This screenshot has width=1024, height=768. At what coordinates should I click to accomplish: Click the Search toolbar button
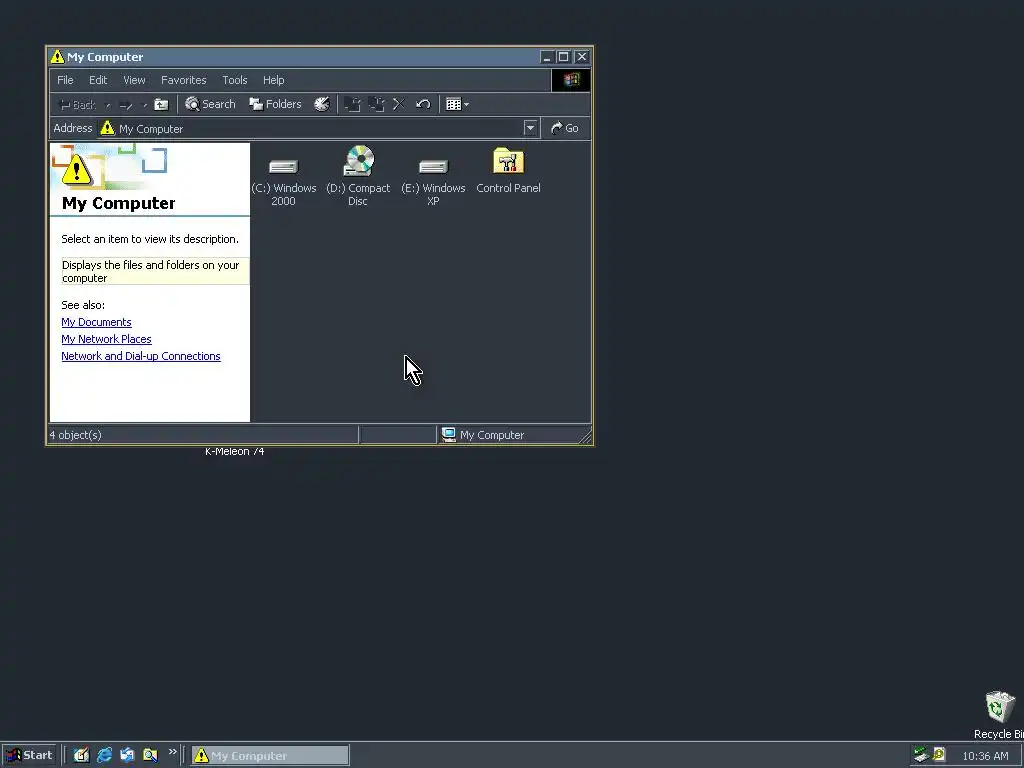[x=210, y=104]
